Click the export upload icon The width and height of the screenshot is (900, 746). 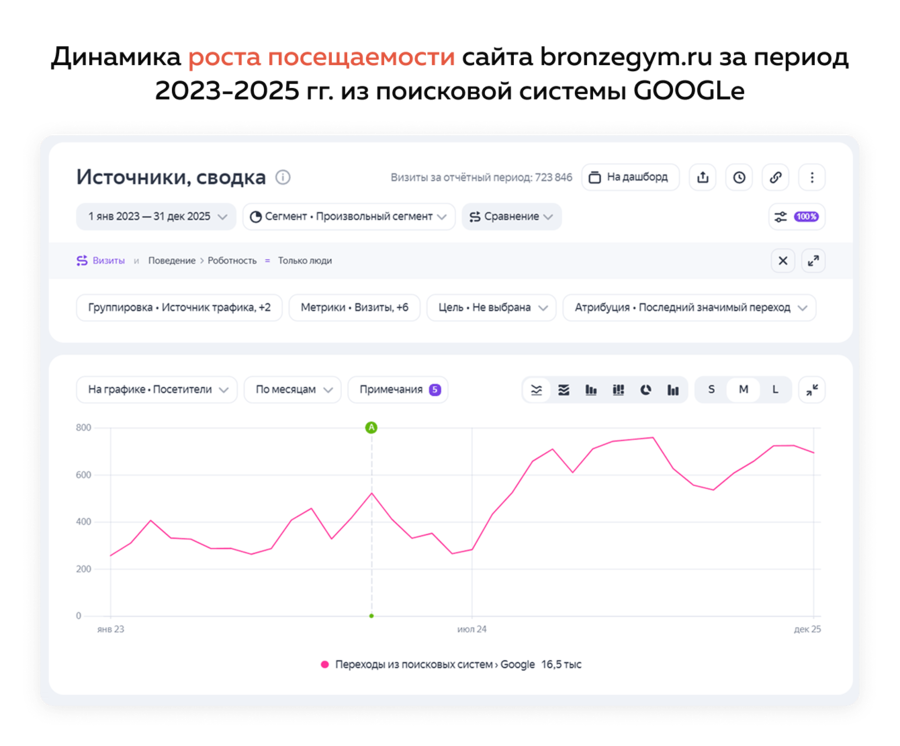tap(703, 177)
